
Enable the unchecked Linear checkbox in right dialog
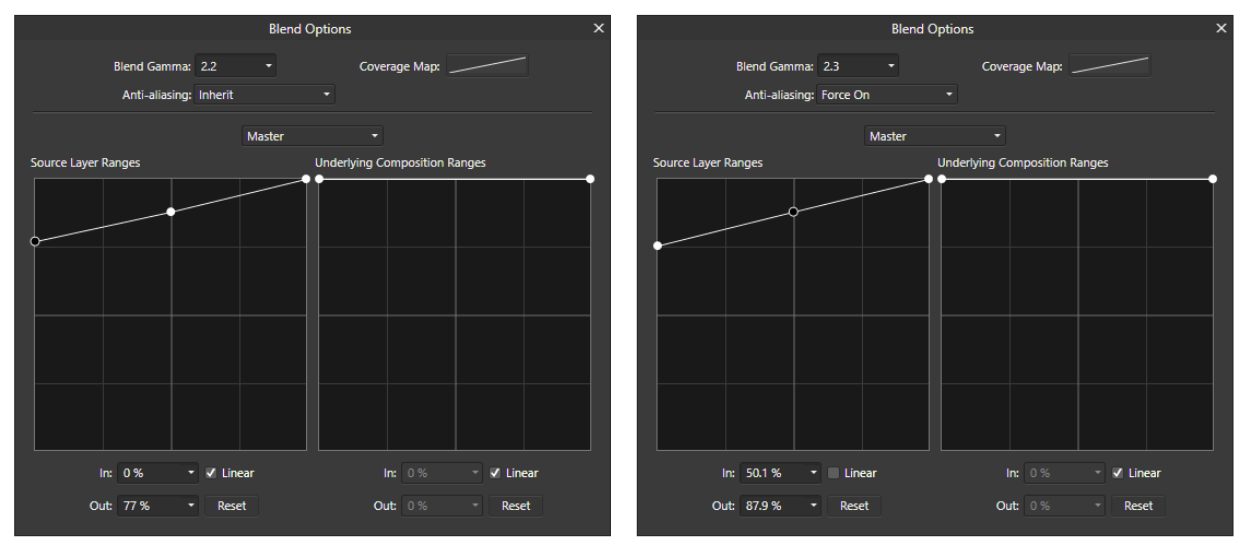pos(833,473)
